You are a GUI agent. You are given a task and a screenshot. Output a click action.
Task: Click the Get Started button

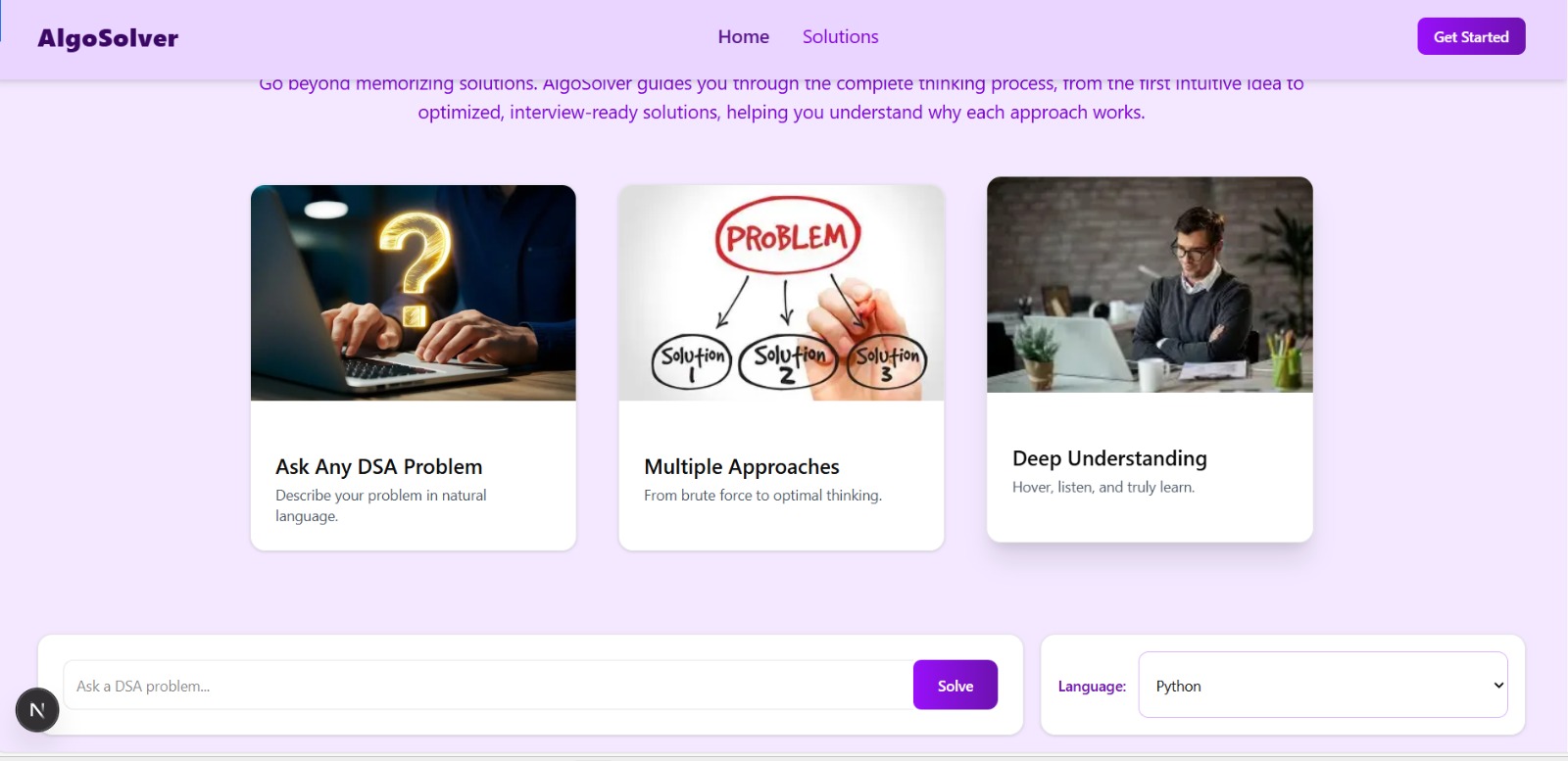[x=1471, y=36]
